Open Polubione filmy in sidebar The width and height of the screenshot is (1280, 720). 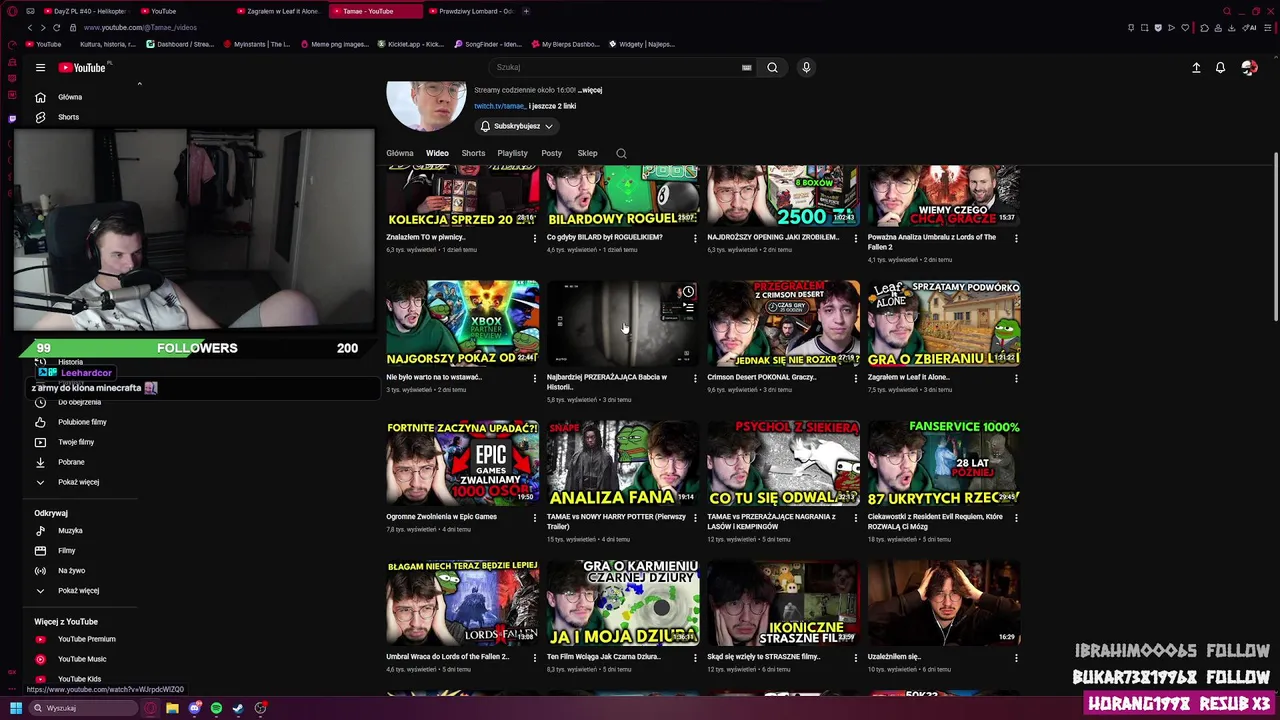(82, 422)
